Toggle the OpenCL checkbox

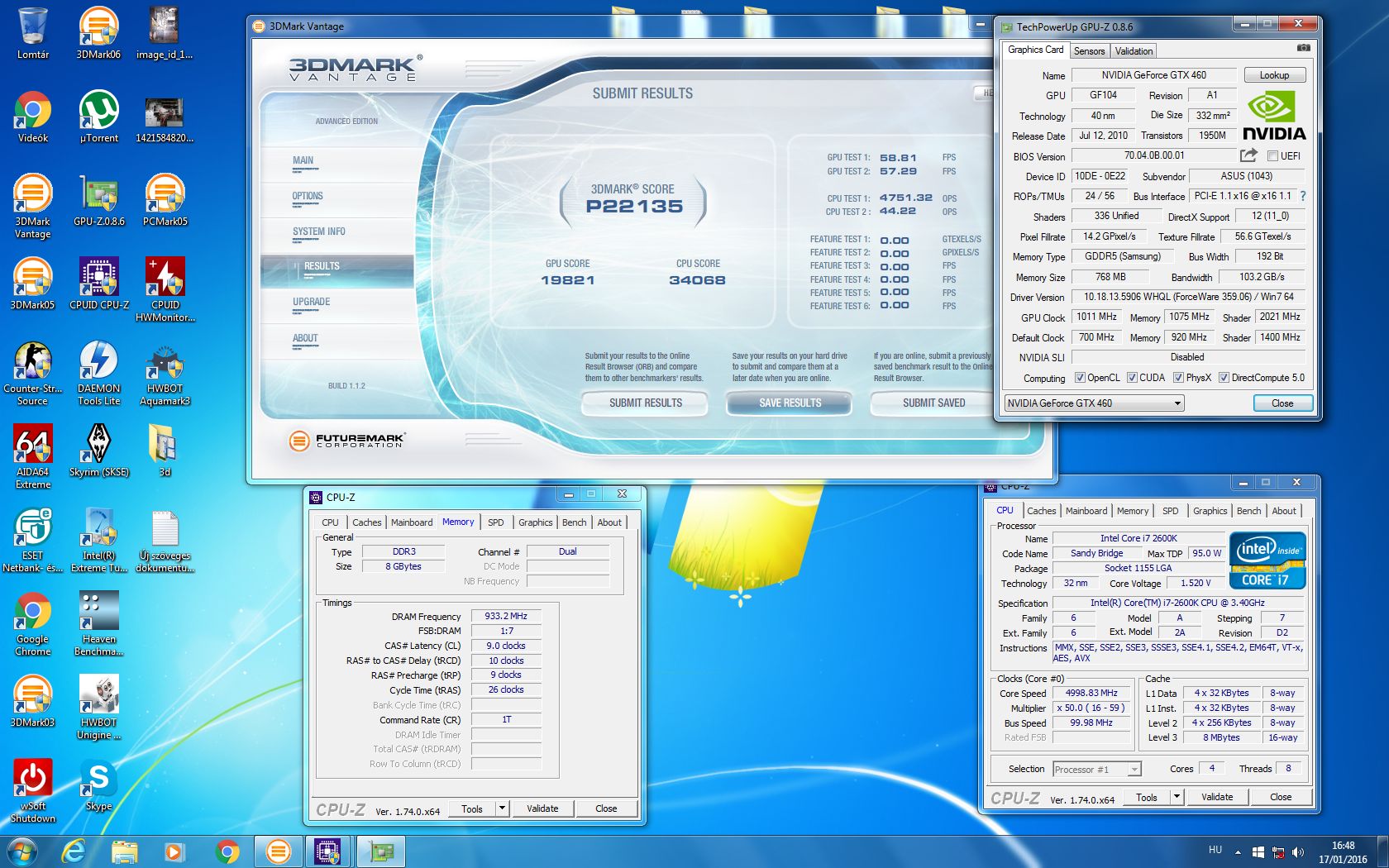(1080, 378)
